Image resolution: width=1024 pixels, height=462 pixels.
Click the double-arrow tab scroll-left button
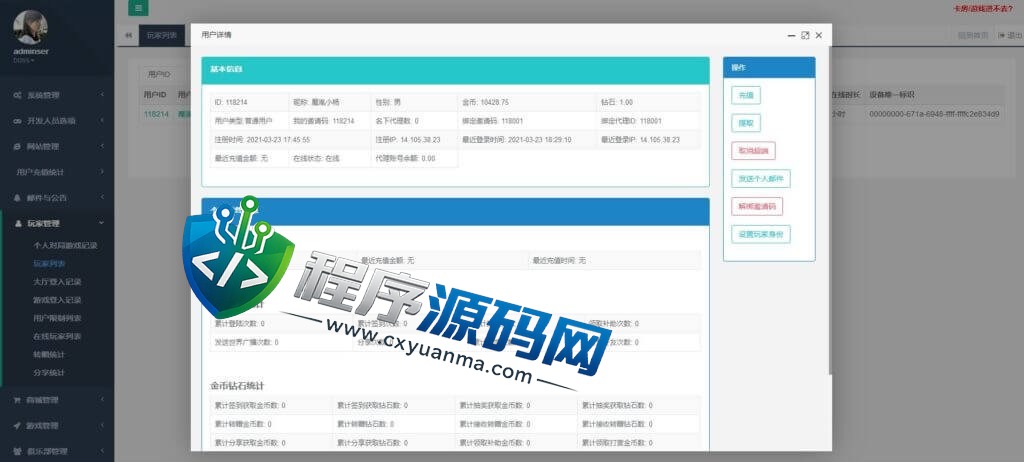pos(128,35)
